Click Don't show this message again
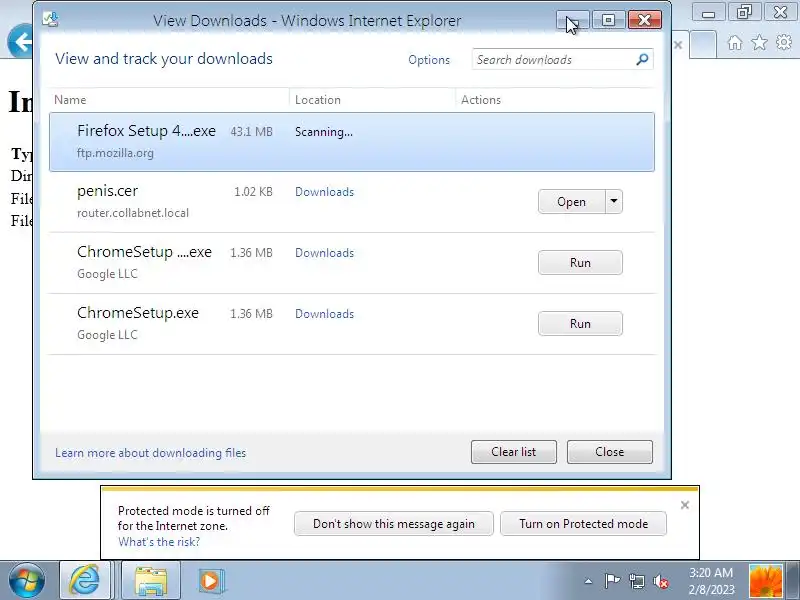 tap(393, 524)
